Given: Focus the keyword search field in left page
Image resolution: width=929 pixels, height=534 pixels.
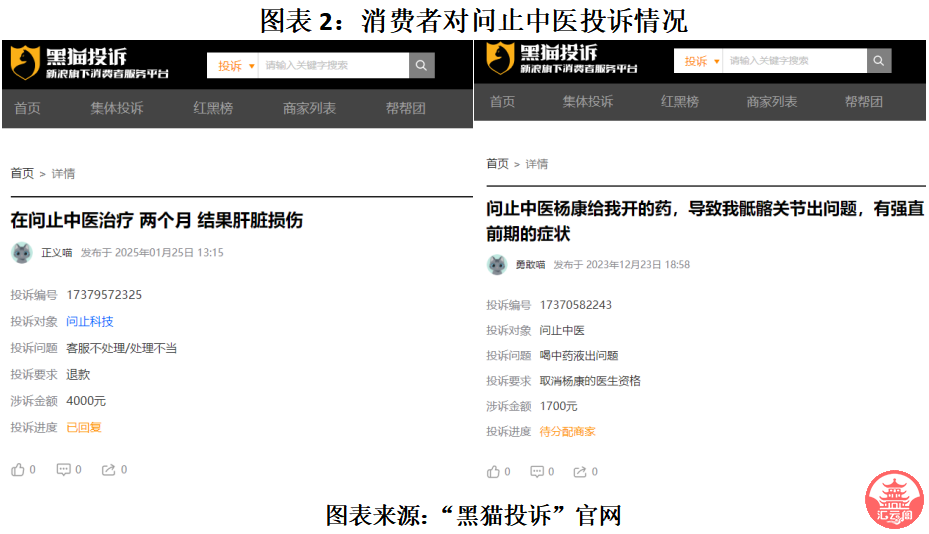Looking at the screenshot, I should coord(334,65).
